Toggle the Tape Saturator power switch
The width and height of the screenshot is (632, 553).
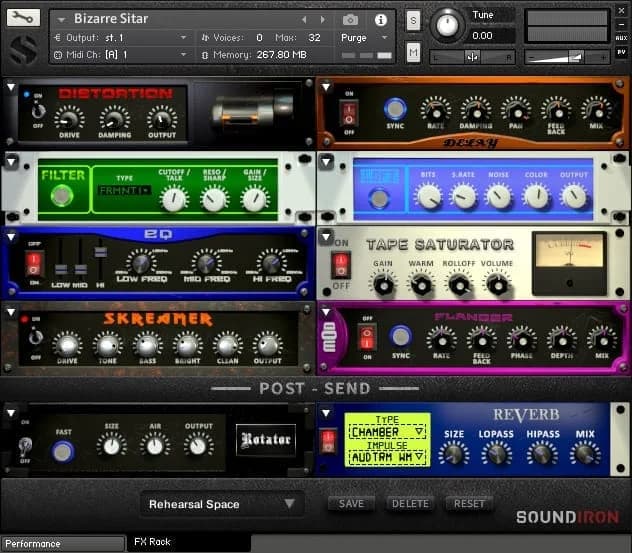[x=340, y=265]
